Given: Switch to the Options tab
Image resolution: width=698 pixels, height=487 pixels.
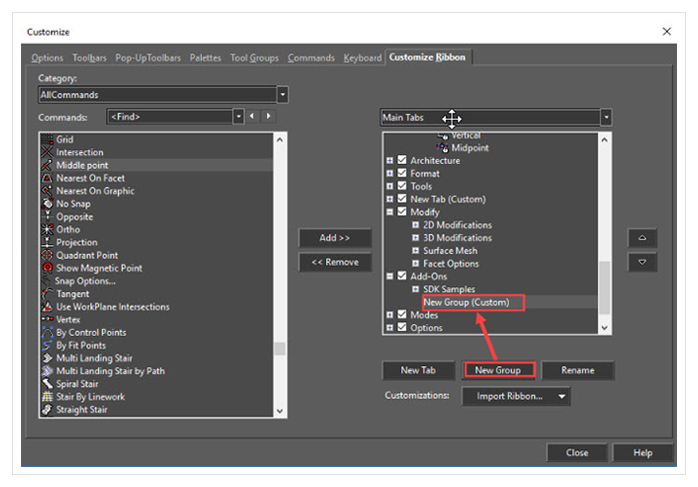Looking at the screenshot, I should (47, 58).
